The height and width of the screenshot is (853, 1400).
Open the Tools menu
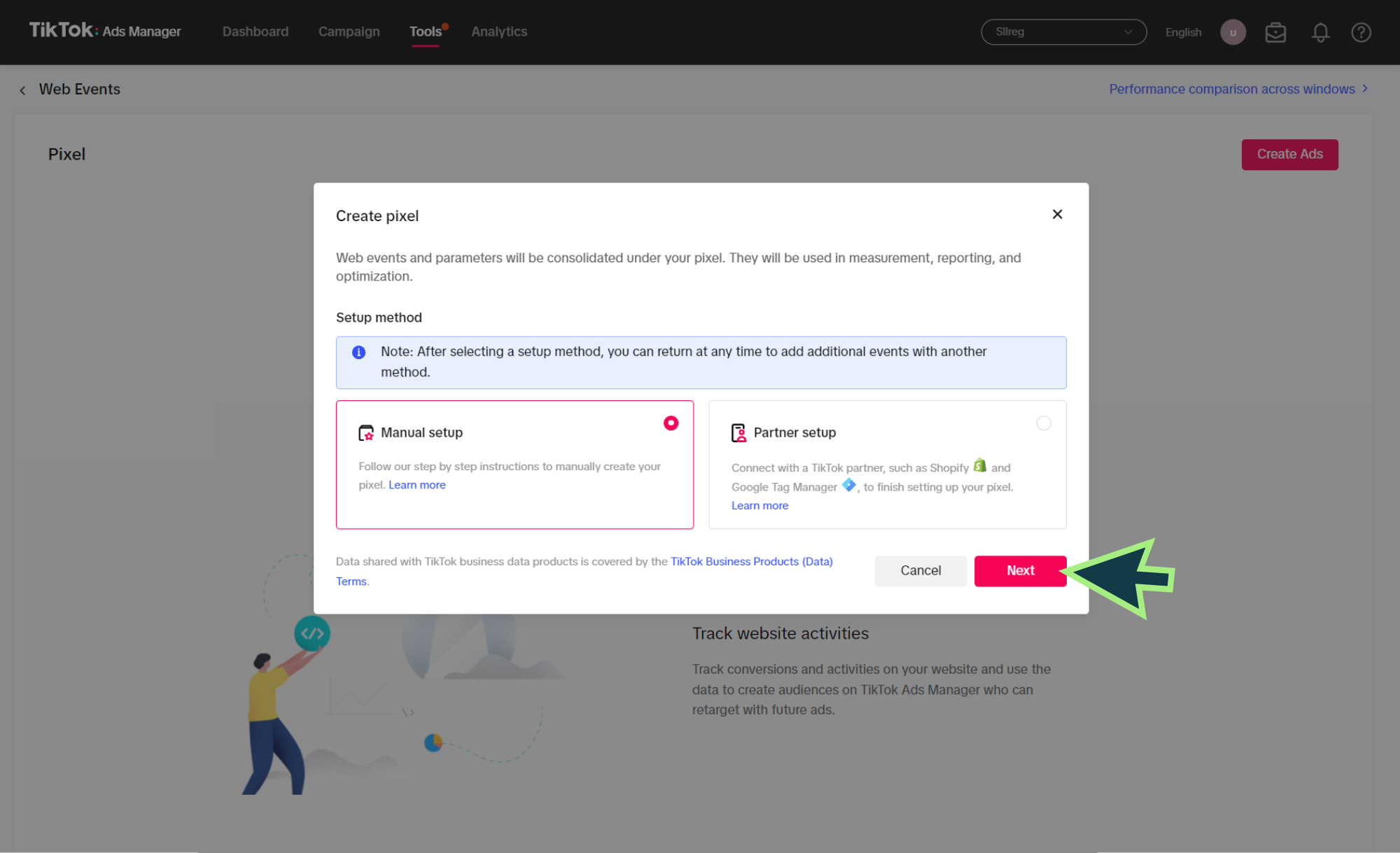[426, 31]
